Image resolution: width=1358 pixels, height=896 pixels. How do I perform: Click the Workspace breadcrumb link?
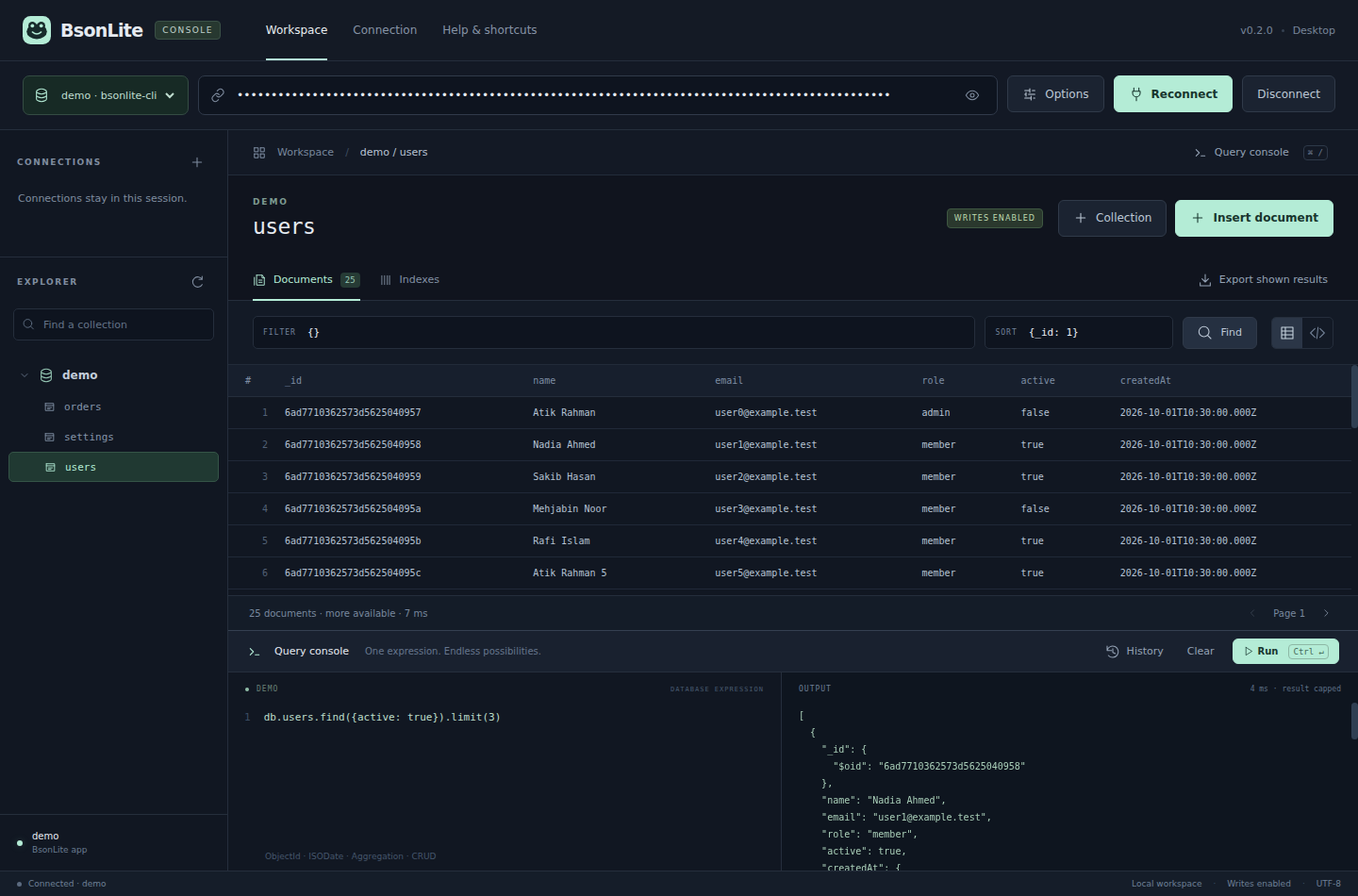[306, 153]
